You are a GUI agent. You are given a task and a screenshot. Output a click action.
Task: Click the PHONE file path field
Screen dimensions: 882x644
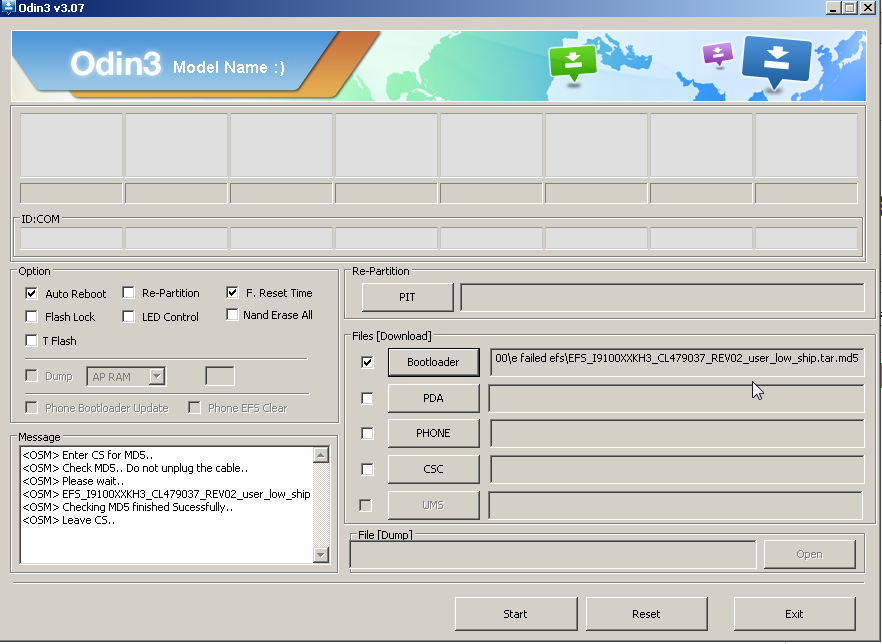[x=677, y=433]
